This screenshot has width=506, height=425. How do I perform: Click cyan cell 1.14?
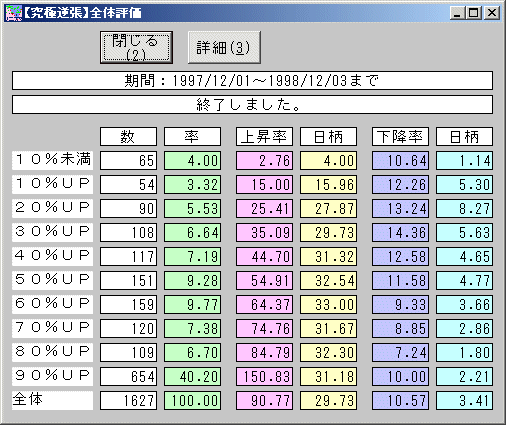pos(464,160)
